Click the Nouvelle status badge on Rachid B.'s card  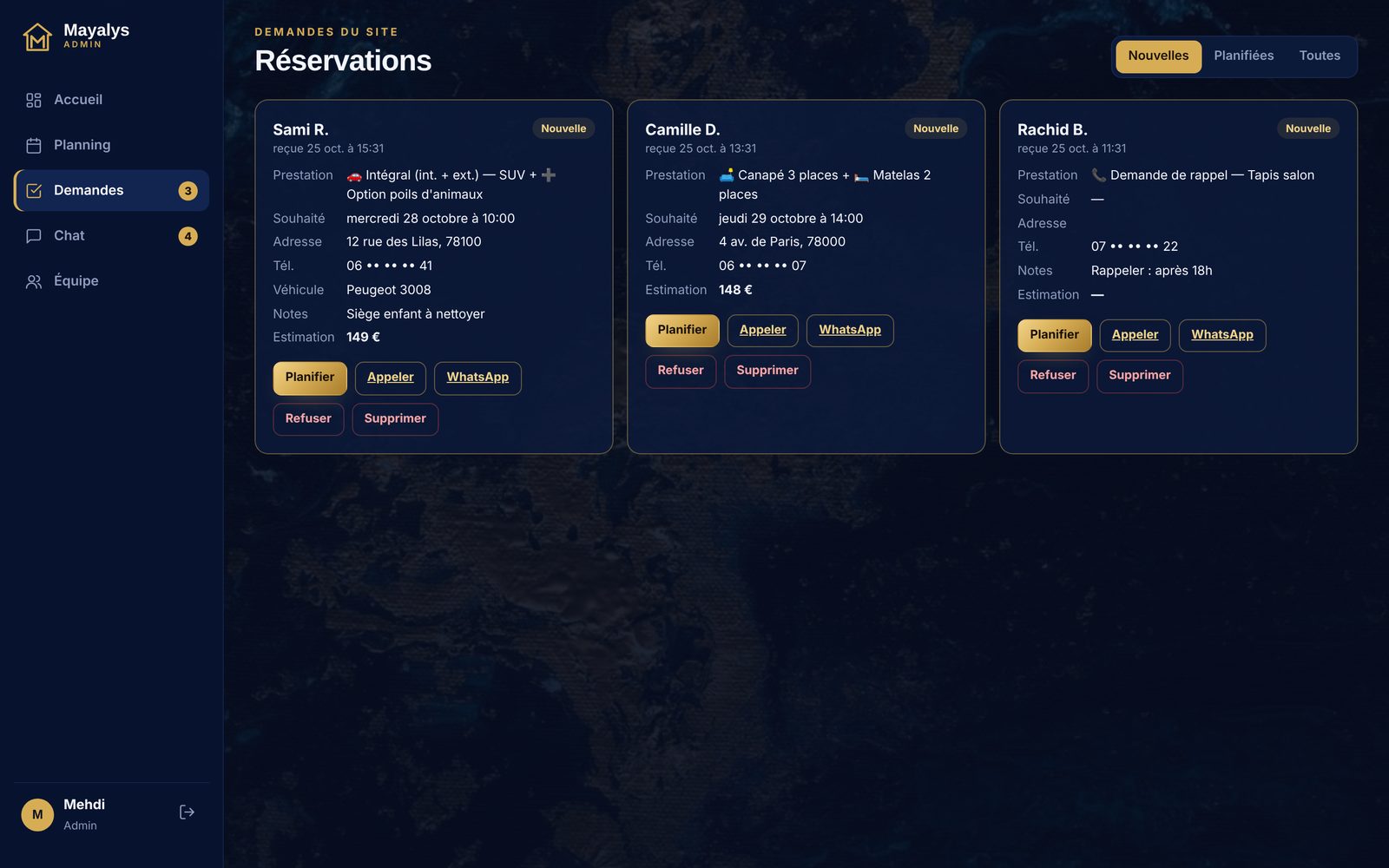click(x=1308, y=128)
